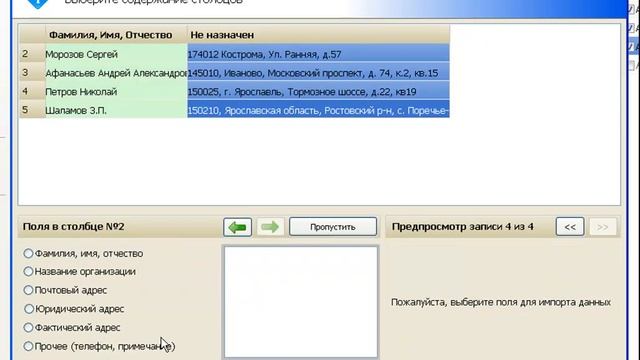Click the Фамилия, Имя, Отчество column header
This screenshot has height=360, width=640.
116,35
